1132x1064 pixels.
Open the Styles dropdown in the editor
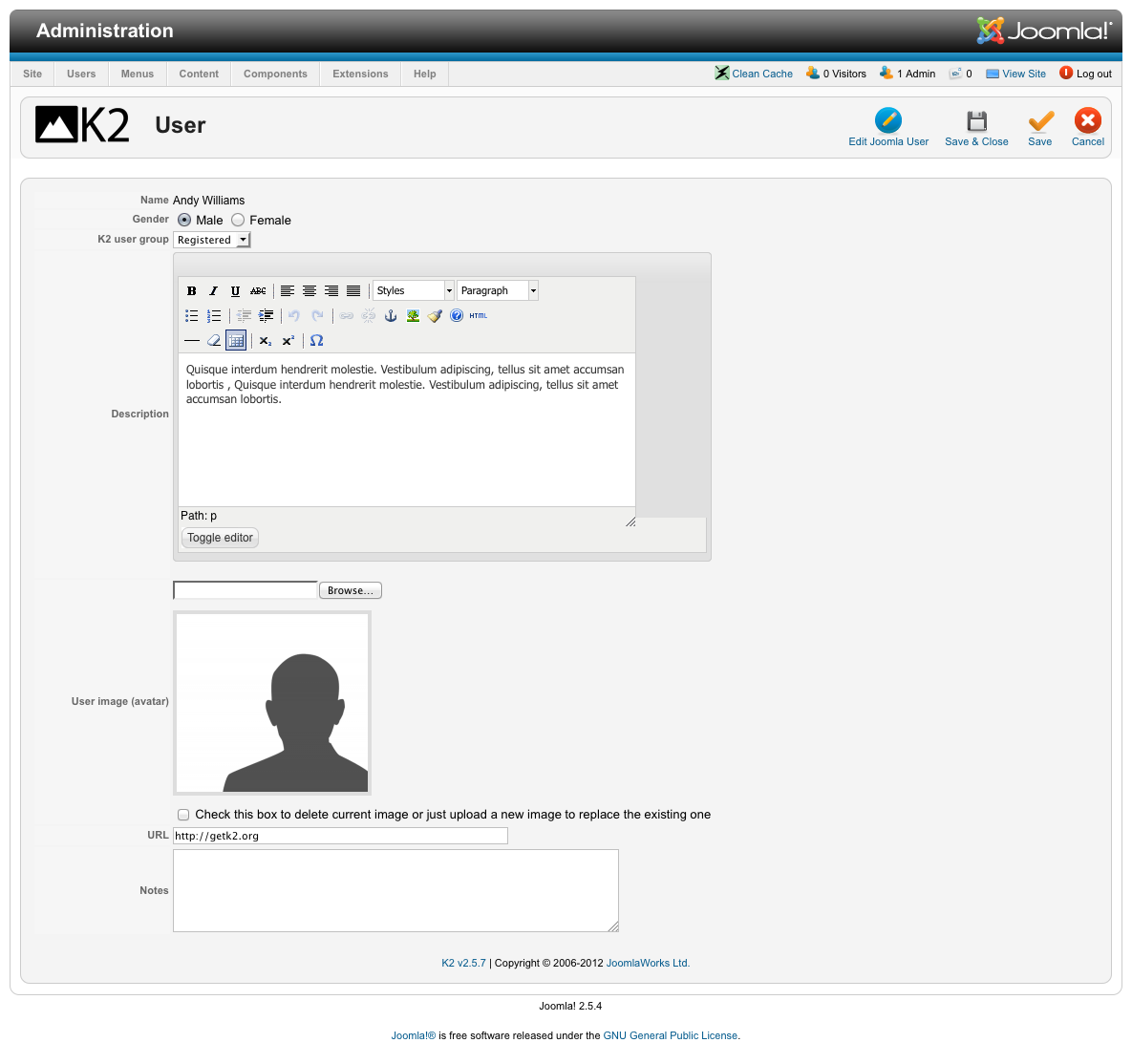pyautogui.click(x=413, y=290)
